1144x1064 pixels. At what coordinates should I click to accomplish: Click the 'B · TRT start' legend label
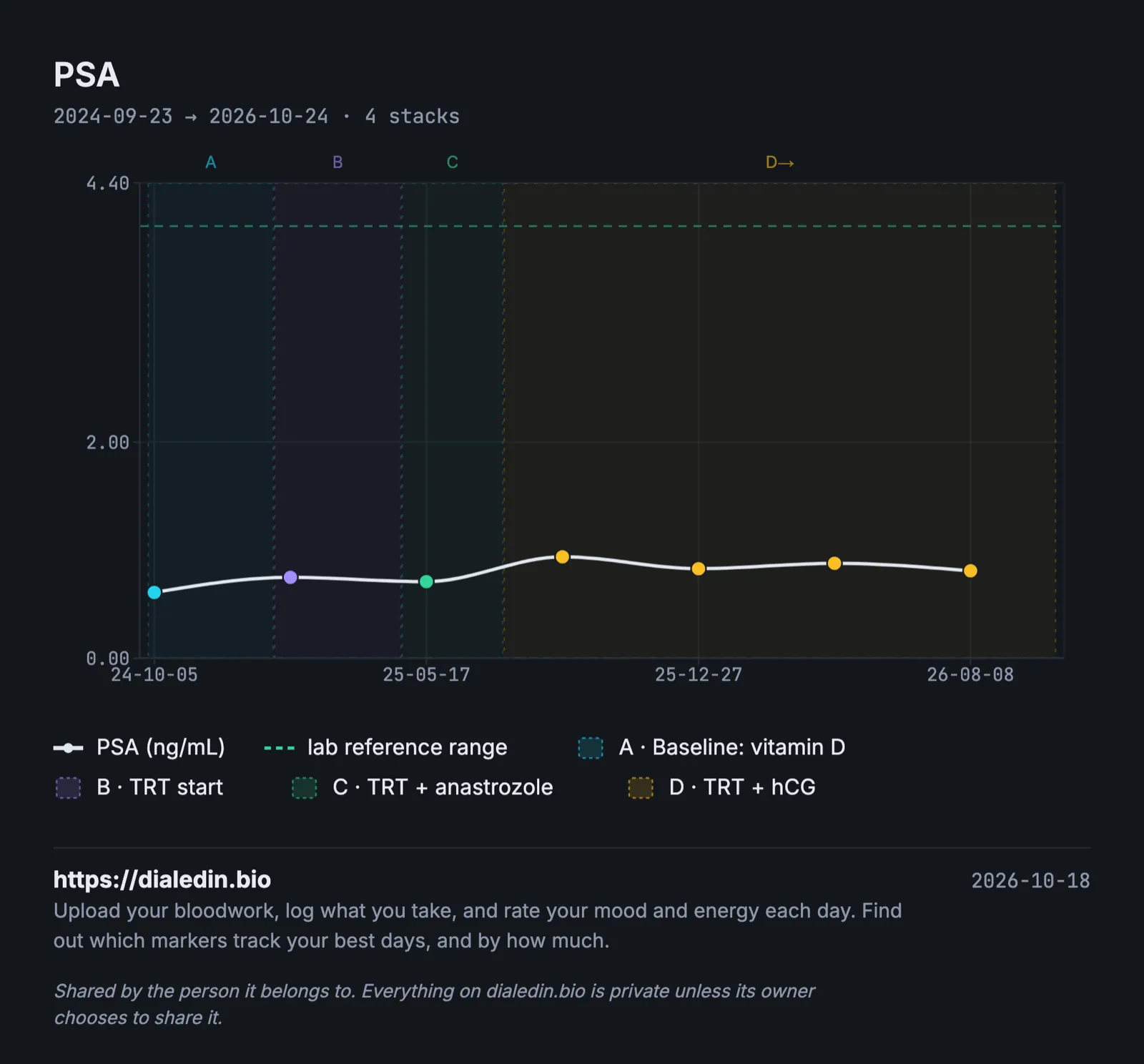pyautogui.click(x=160, y=787)
